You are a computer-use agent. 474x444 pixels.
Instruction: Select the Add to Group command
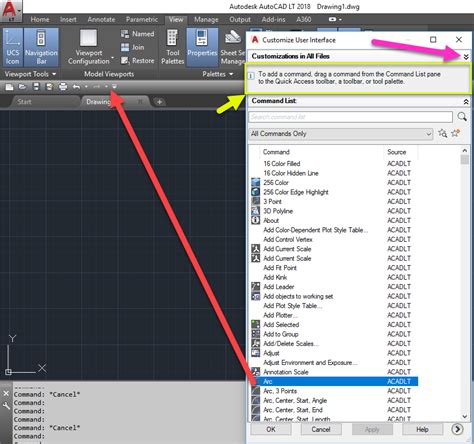pos(334,334)
